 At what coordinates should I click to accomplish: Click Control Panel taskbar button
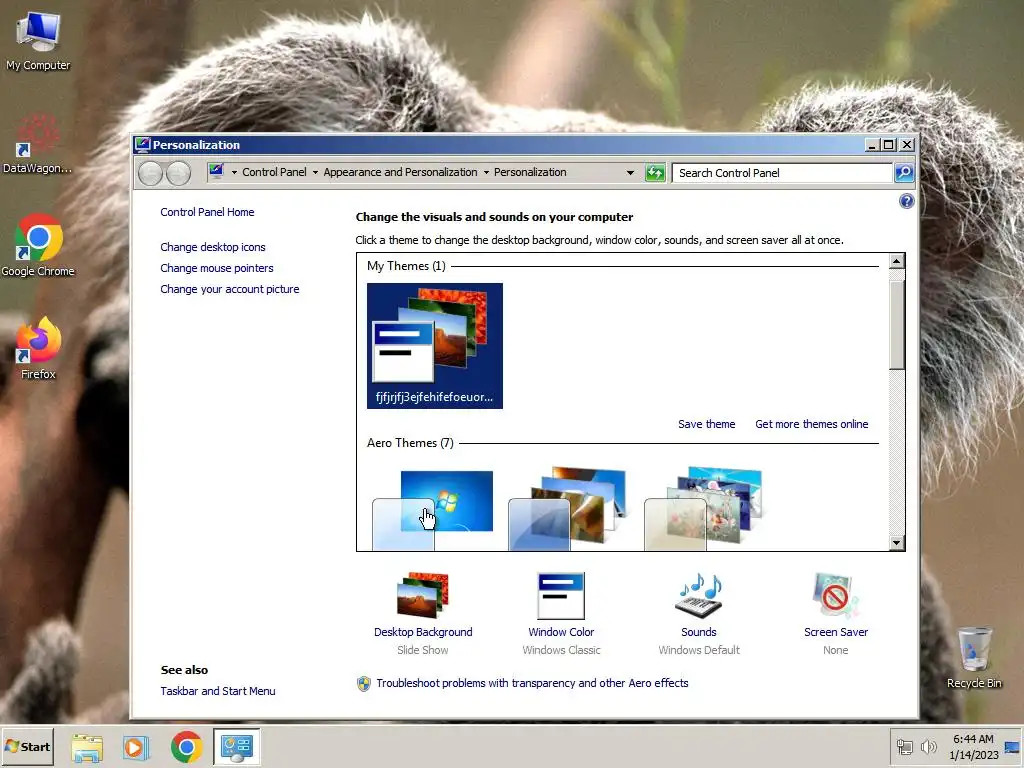coord(236,747)
